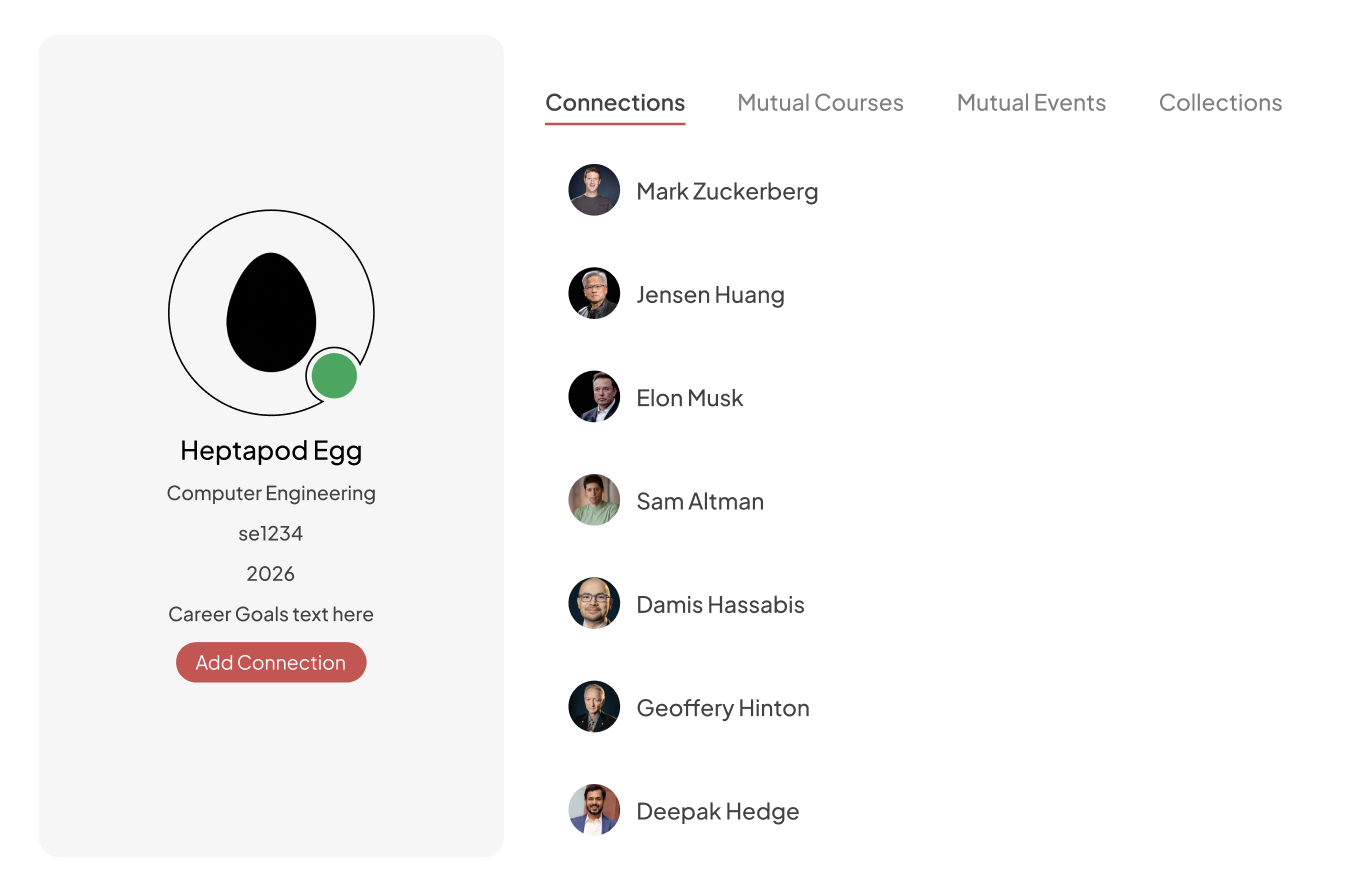Click Elon Musk's avatar photo
Screen dimensions: 1356x888
(x=594, y=397)
